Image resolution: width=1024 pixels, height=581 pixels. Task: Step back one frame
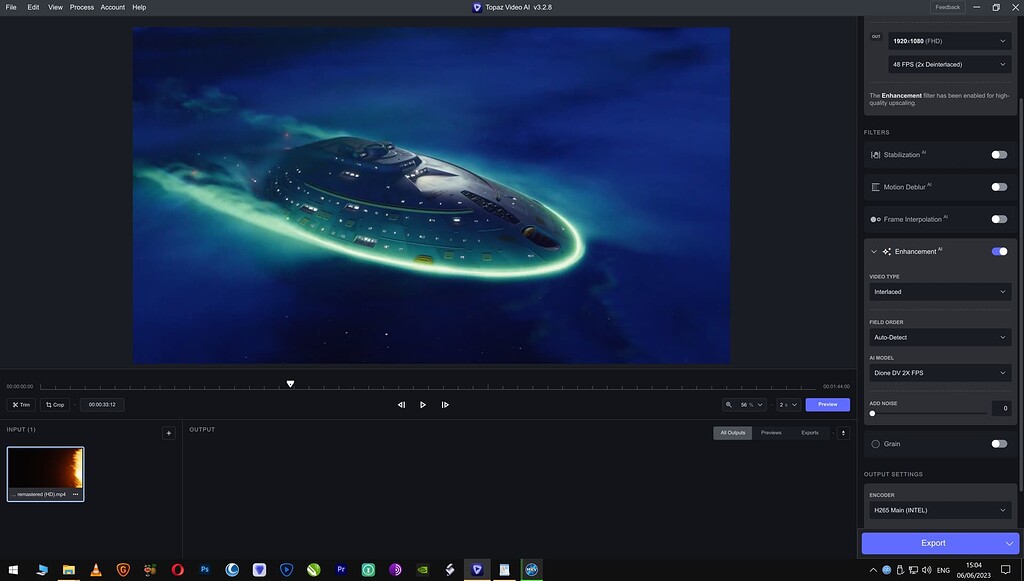(x=402, y=405)
